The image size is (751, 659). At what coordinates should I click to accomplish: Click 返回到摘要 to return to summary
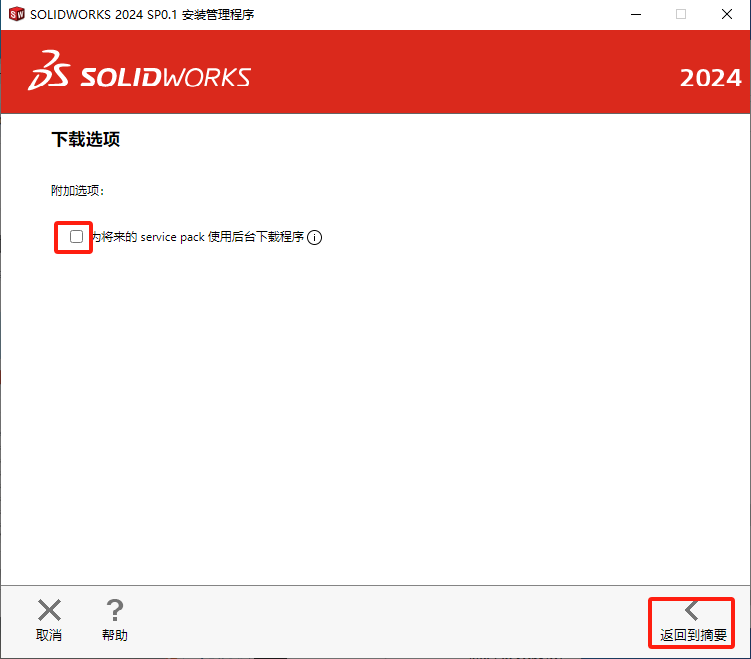tap(693, 622)
